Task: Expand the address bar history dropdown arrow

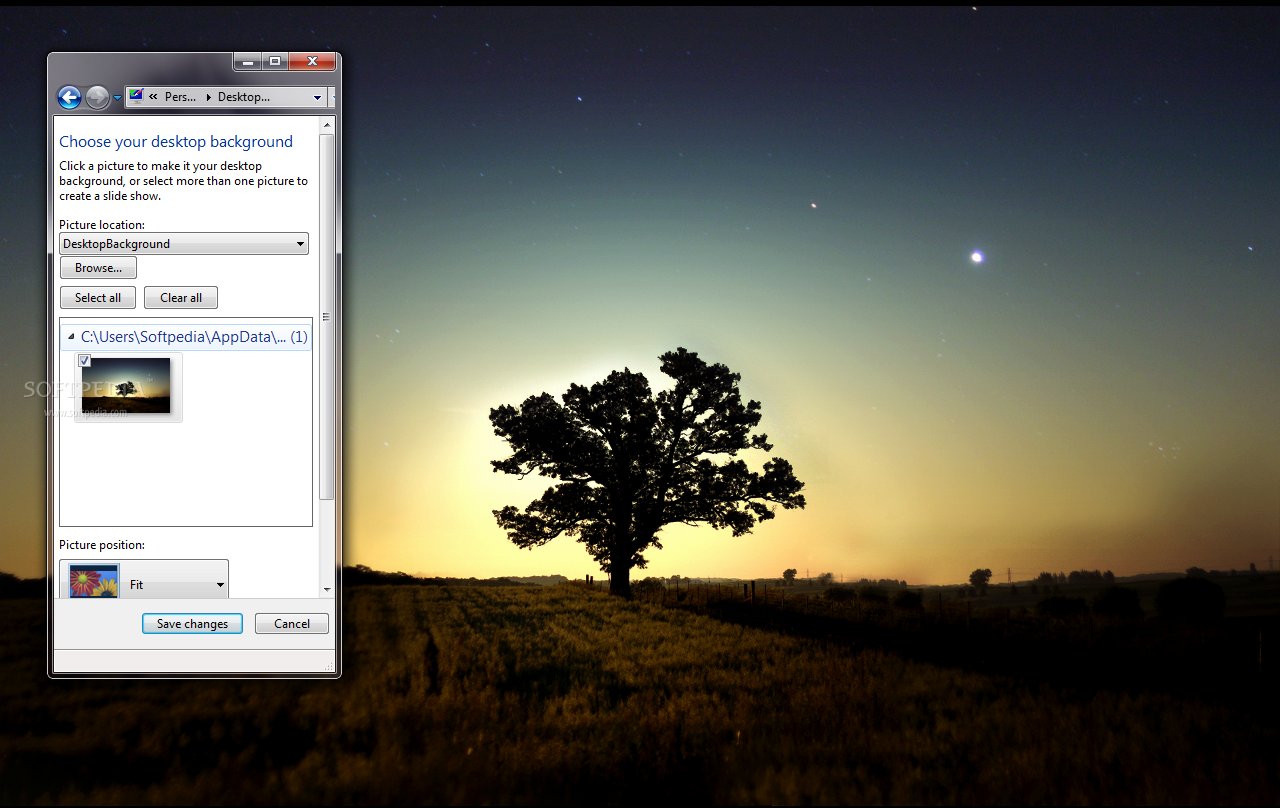Action: (x=318, y=98)
